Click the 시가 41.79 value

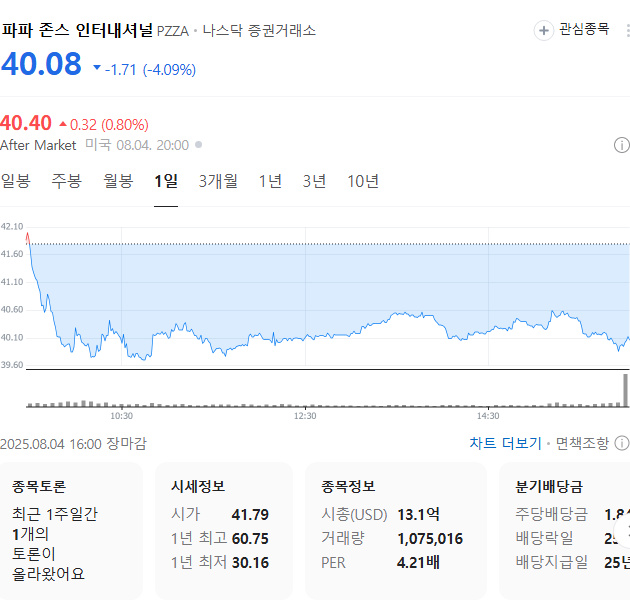tap(250, 515)
